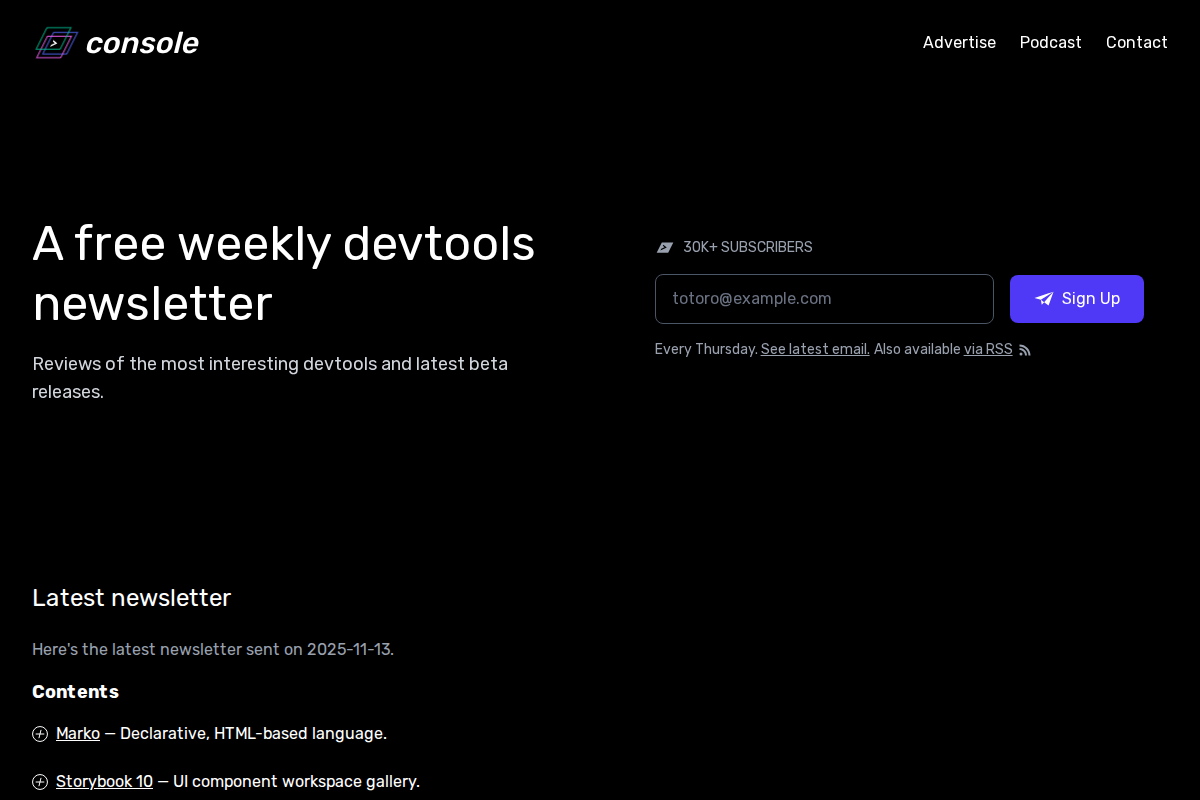Open the See latest email link
This screenshot has width=1200, height=800.
(814, 349)
